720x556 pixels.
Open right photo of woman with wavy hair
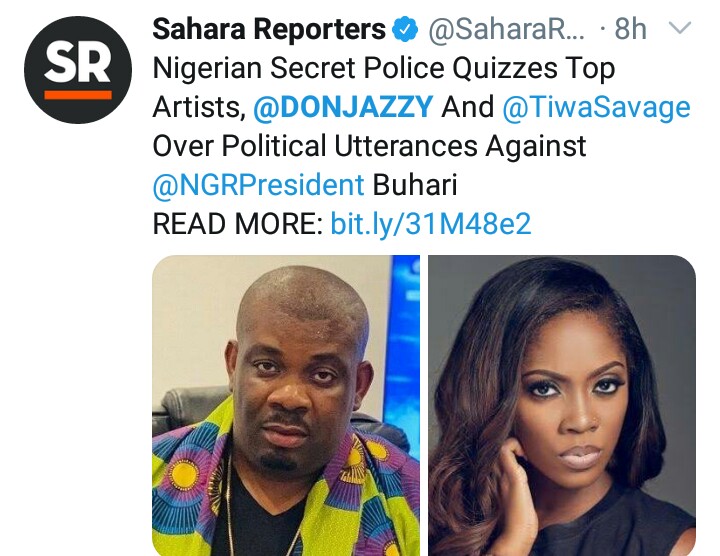562,405
